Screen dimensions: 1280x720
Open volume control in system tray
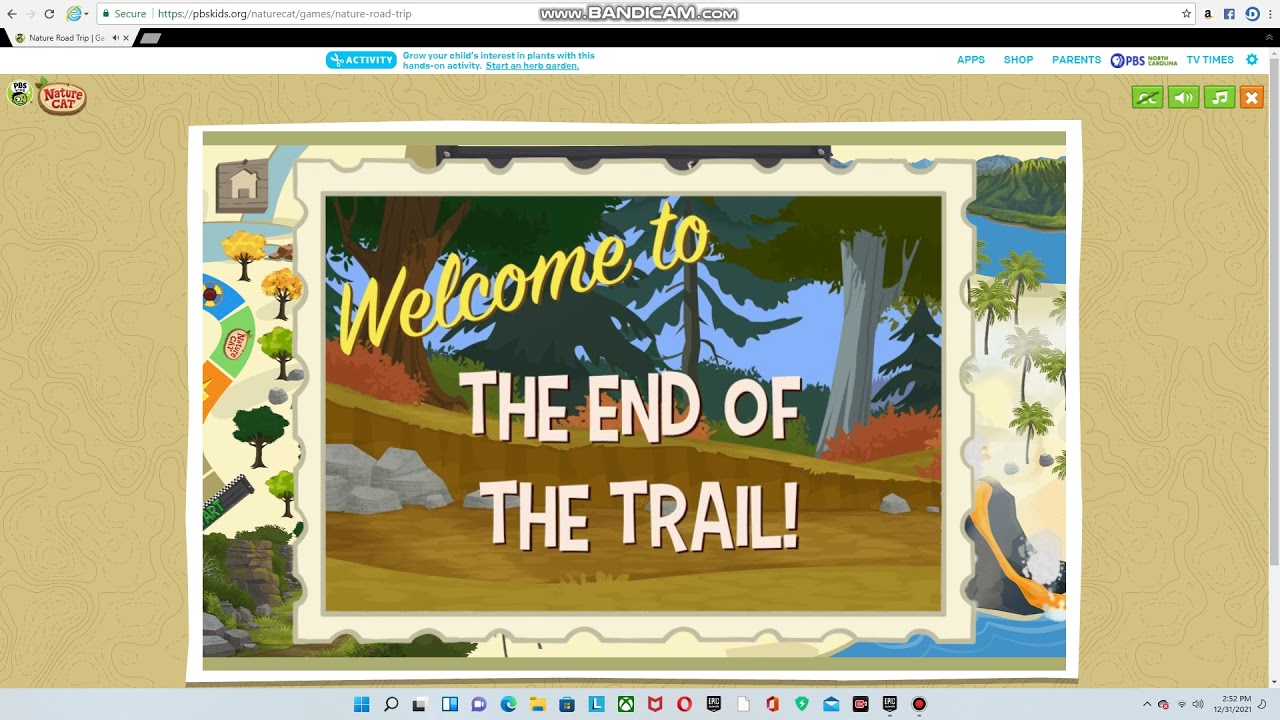click(x=1198, y=704)
